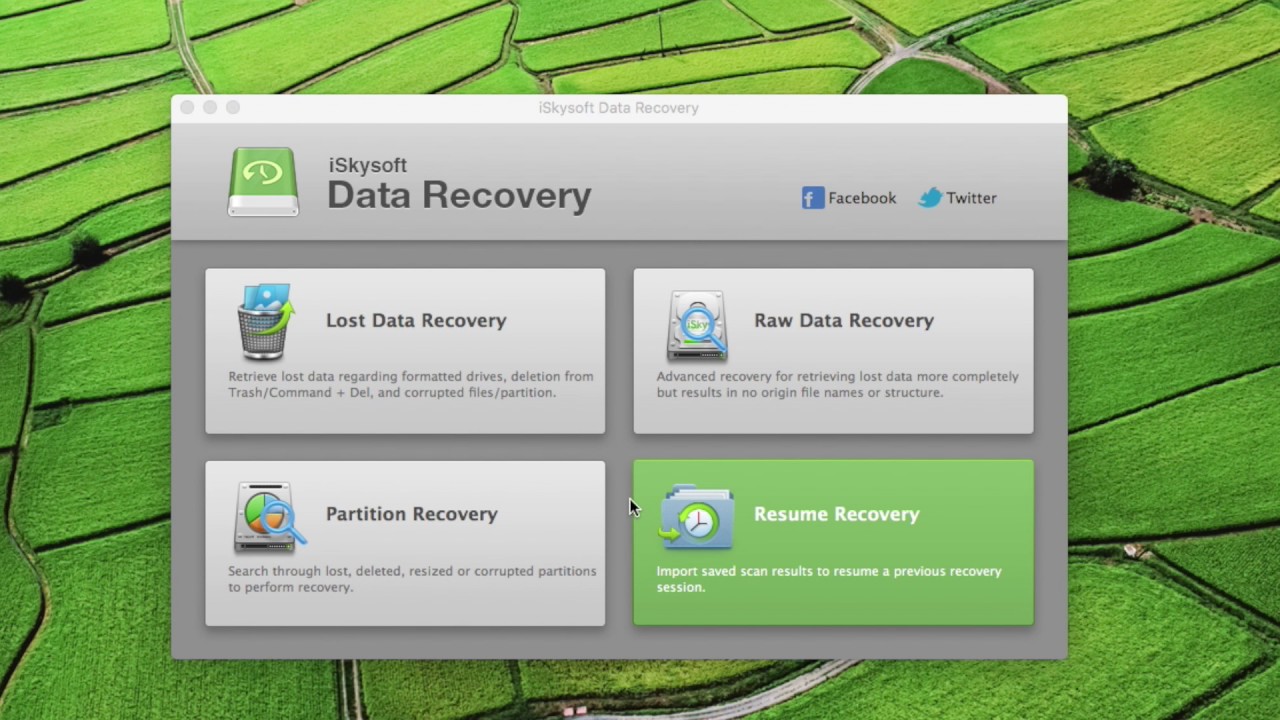Click the trash can Lost Data Recovery icon
Viewport: 1280px width, 720px height.
tap(267, 322)
